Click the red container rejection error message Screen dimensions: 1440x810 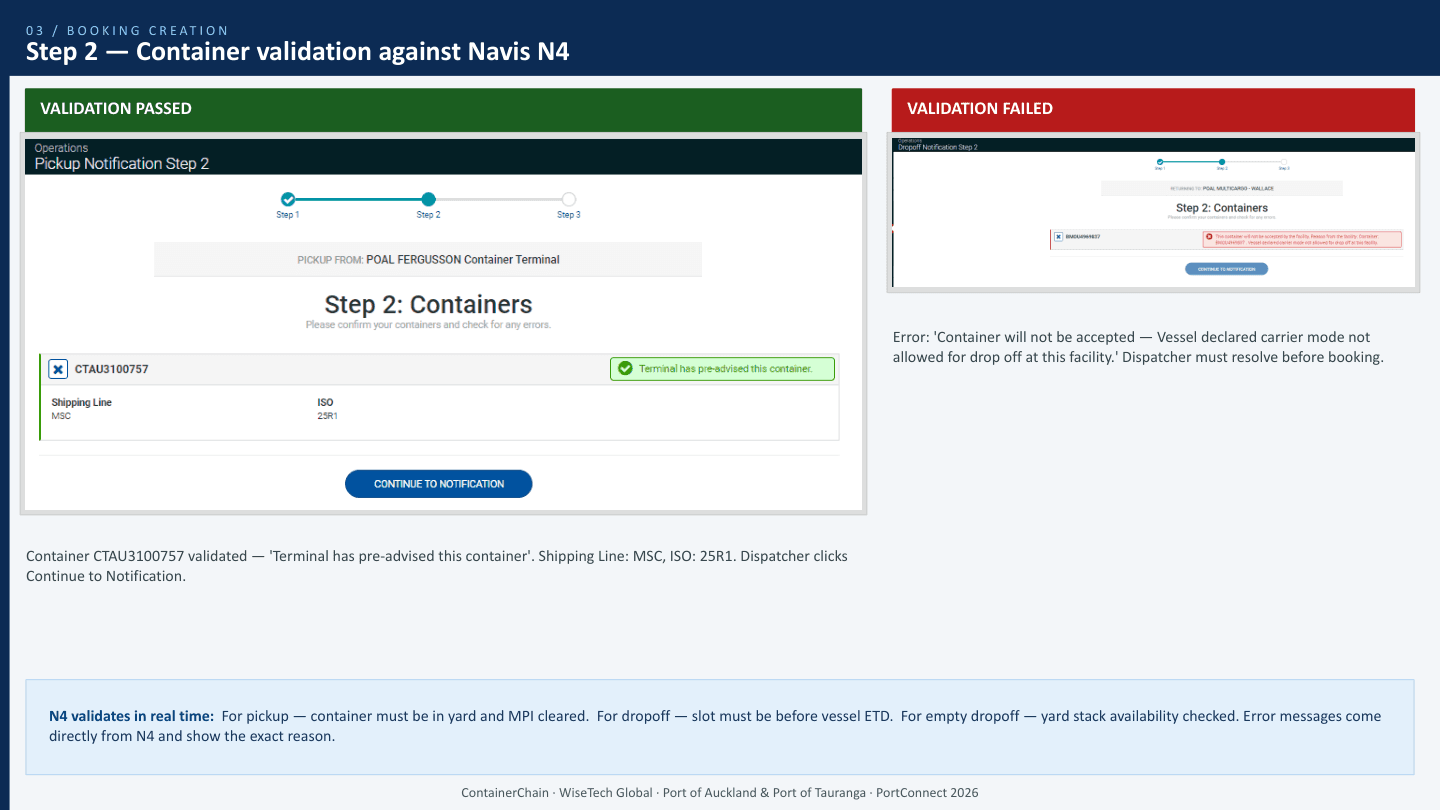[x=1302, y=240]
